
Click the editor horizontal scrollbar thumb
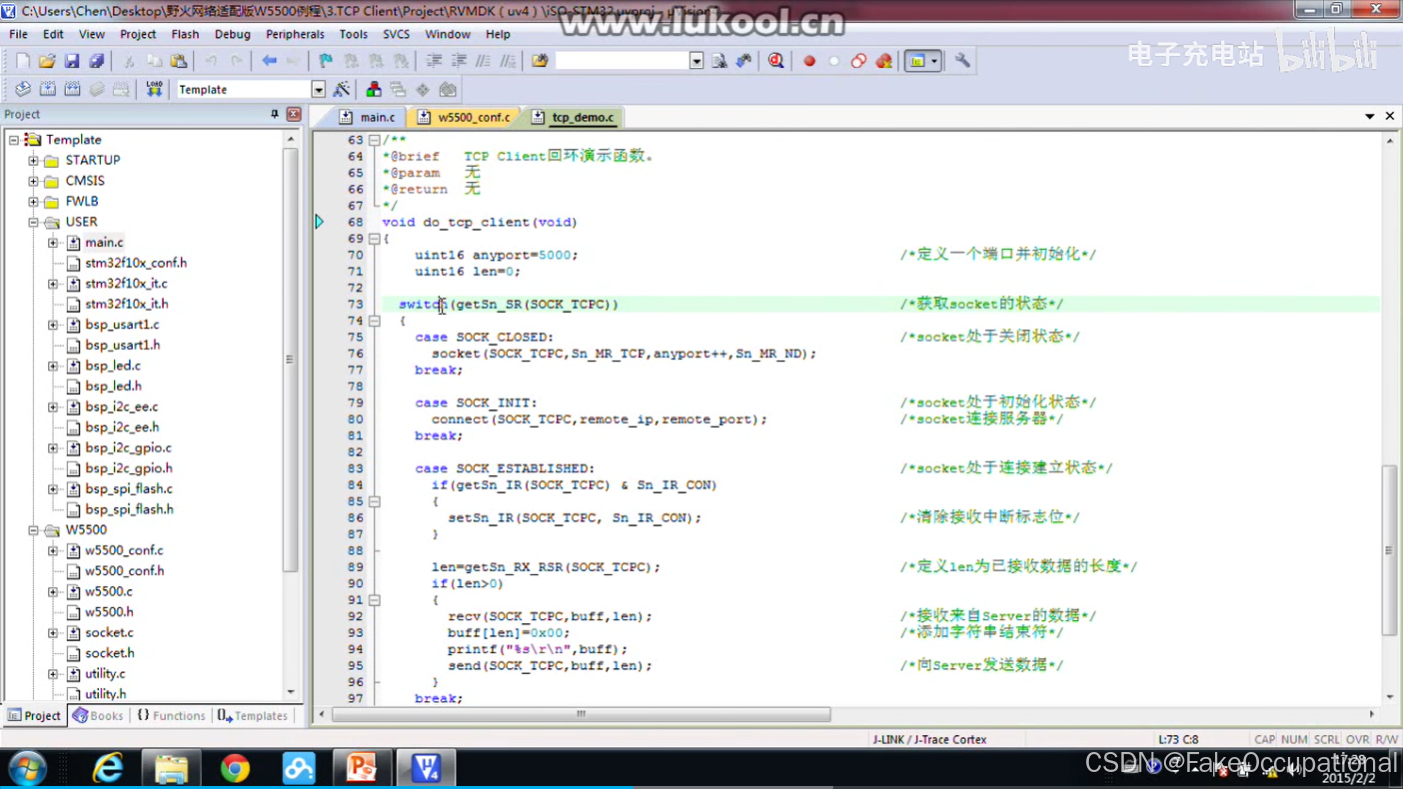(581, 714)
